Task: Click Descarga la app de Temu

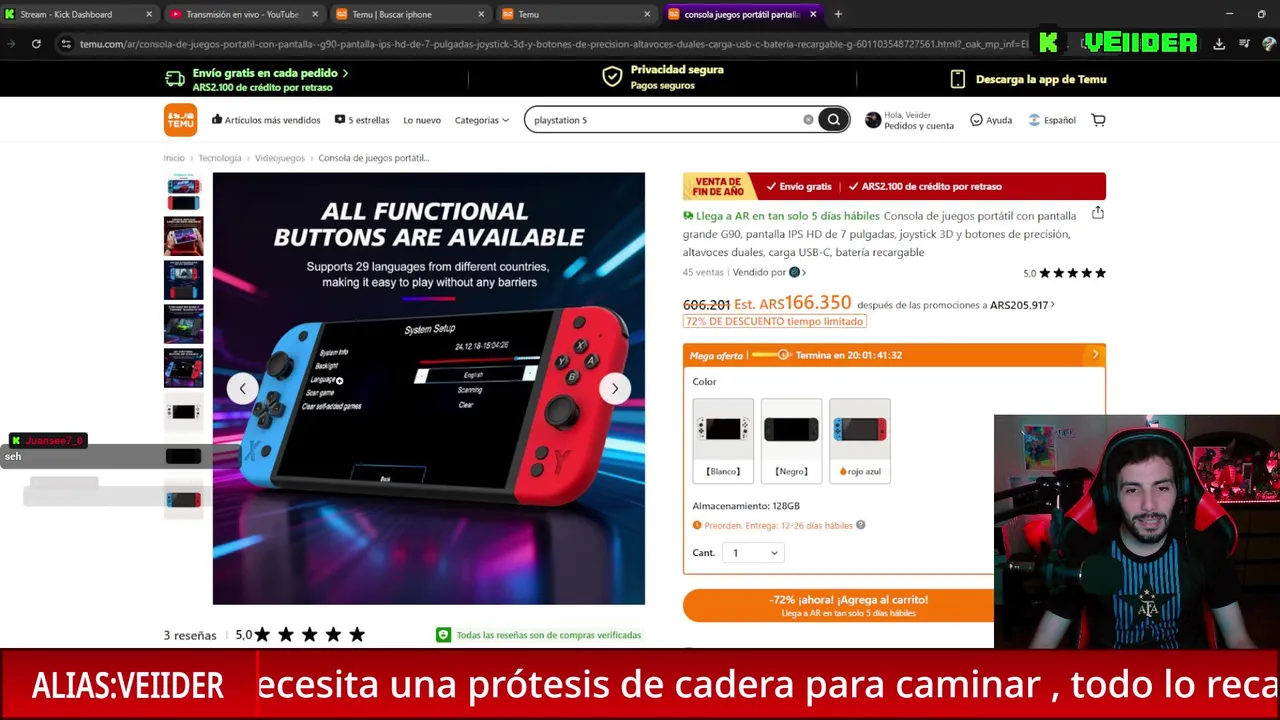Action: [x=1028, y=79]
